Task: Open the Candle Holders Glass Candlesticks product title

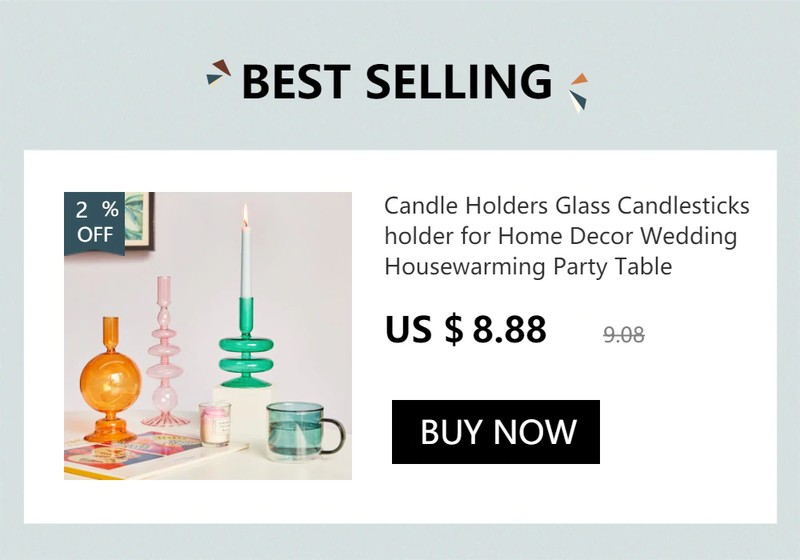Action: (x=567, y=236)
